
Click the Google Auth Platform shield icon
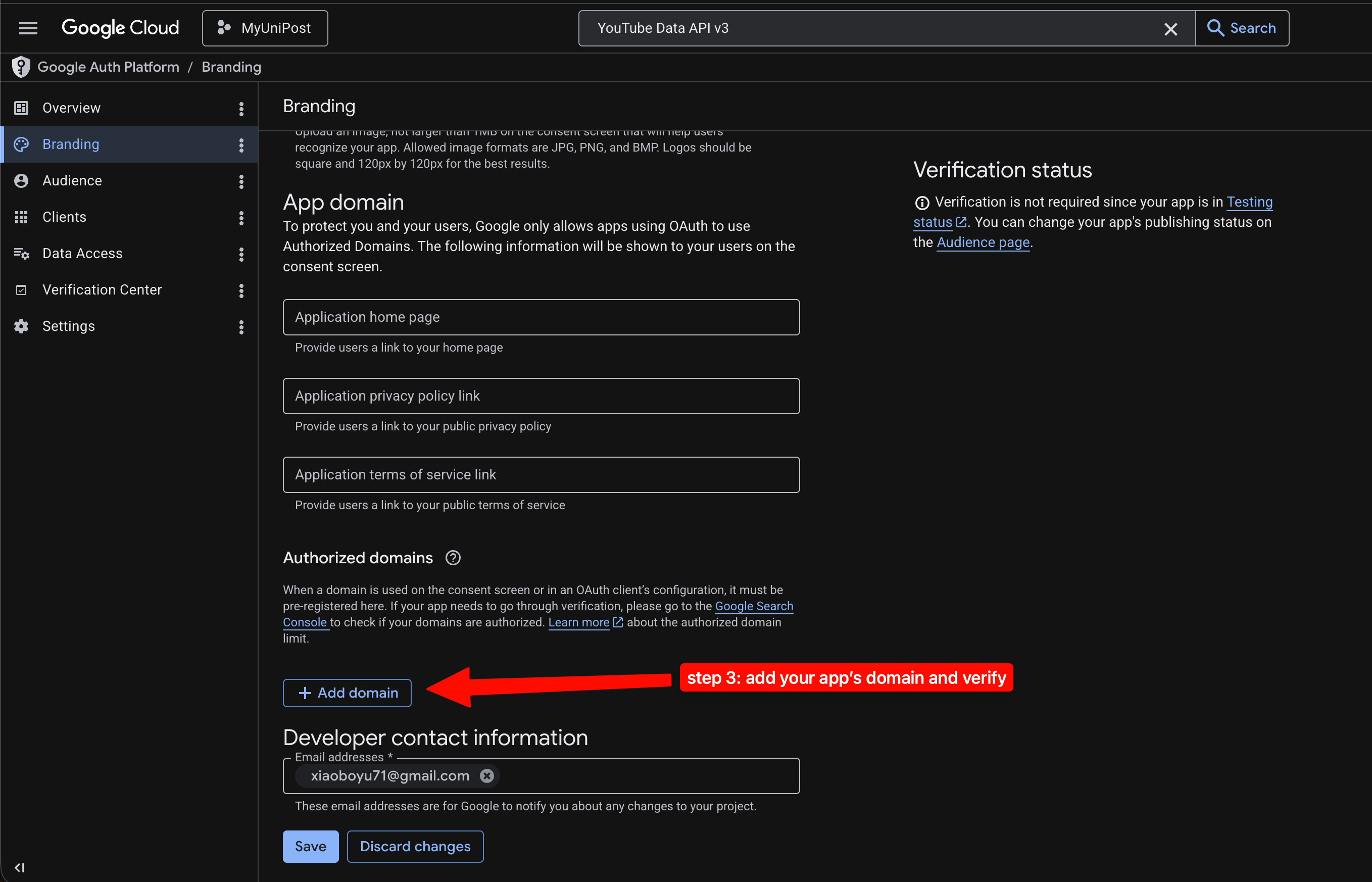(21, 67)
